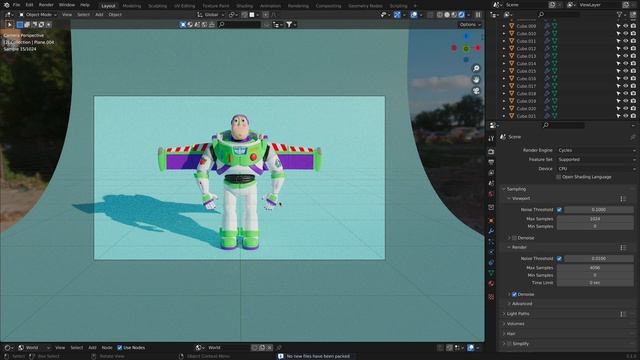Switch to the Layout workspace tab
Screen dimensions: 640x360
pyautogui.click(x=108, y=6)
